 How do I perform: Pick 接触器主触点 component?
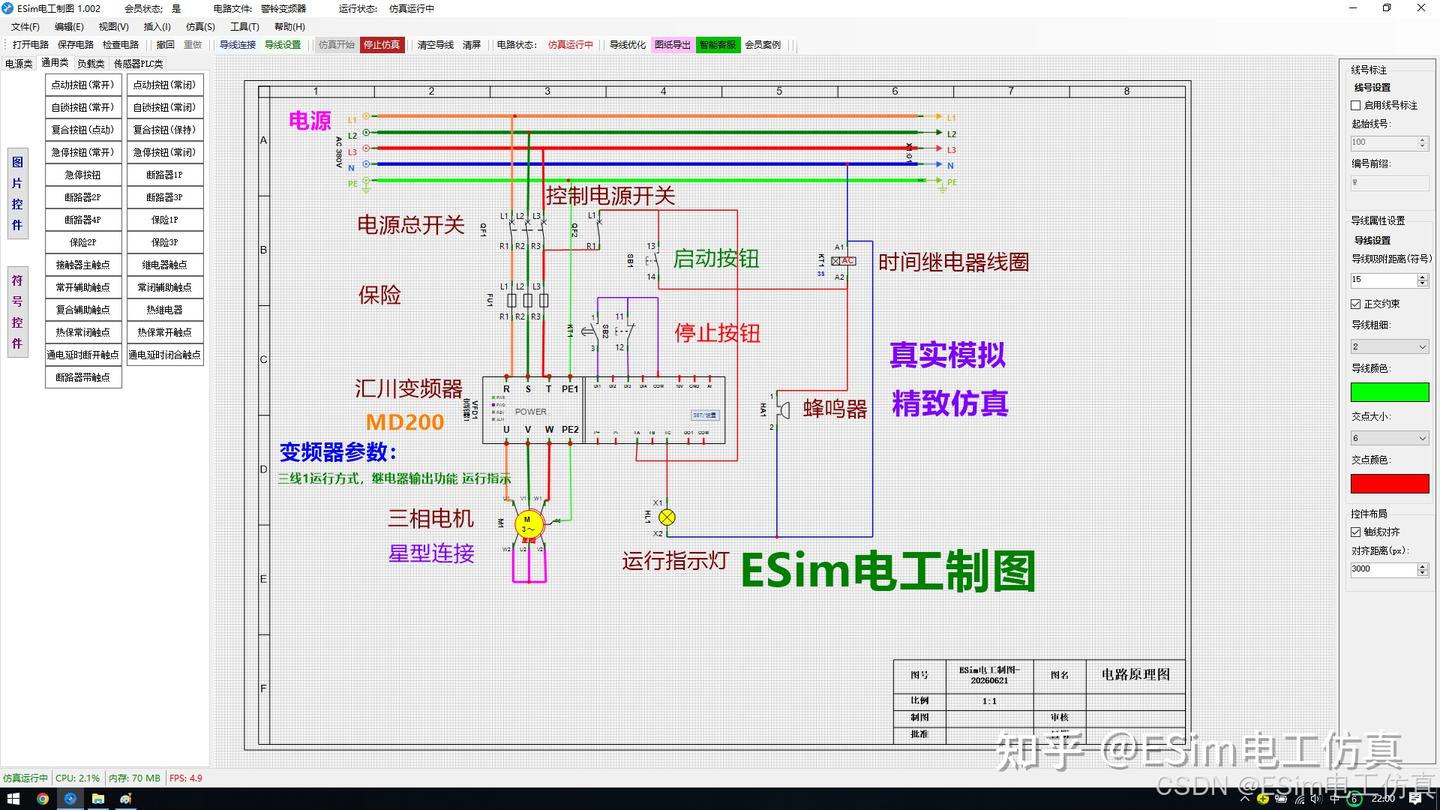point(83,264)
